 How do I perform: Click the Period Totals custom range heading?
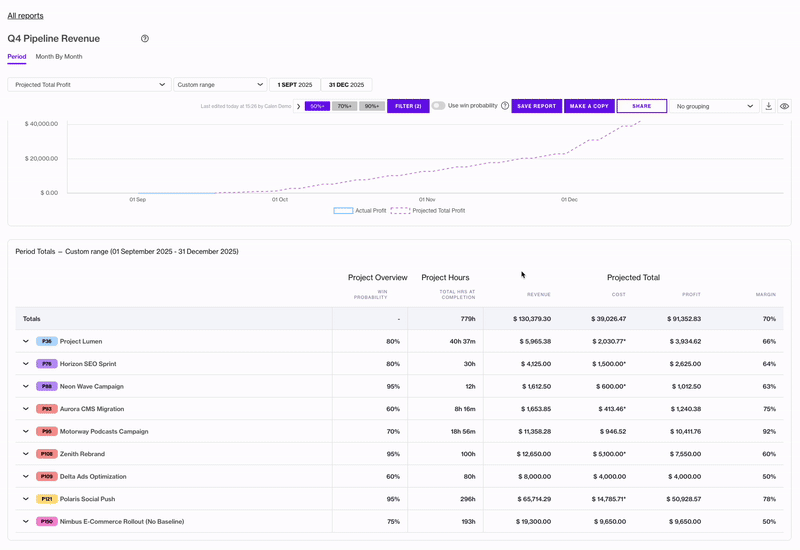(127, 252)
